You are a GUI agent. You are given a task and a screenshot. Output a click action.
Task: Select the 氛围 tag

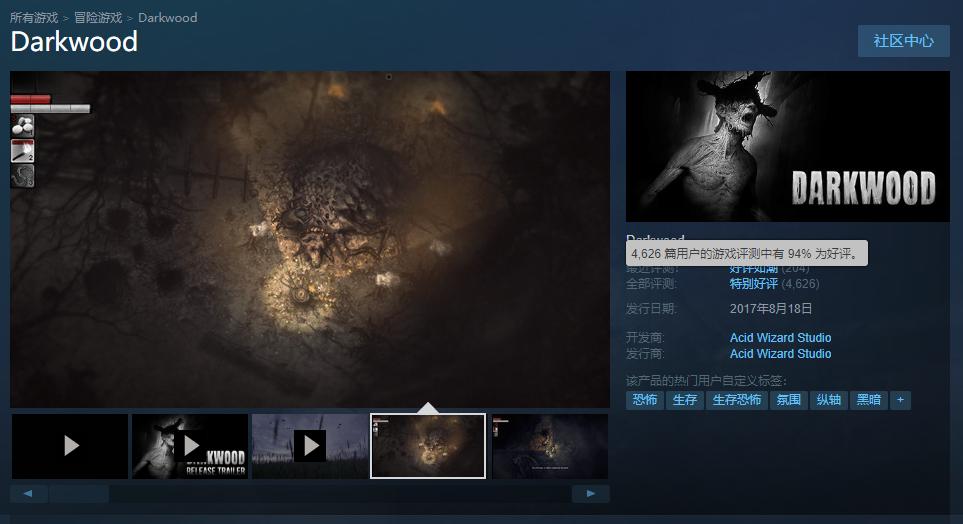[x=789, y=400]
